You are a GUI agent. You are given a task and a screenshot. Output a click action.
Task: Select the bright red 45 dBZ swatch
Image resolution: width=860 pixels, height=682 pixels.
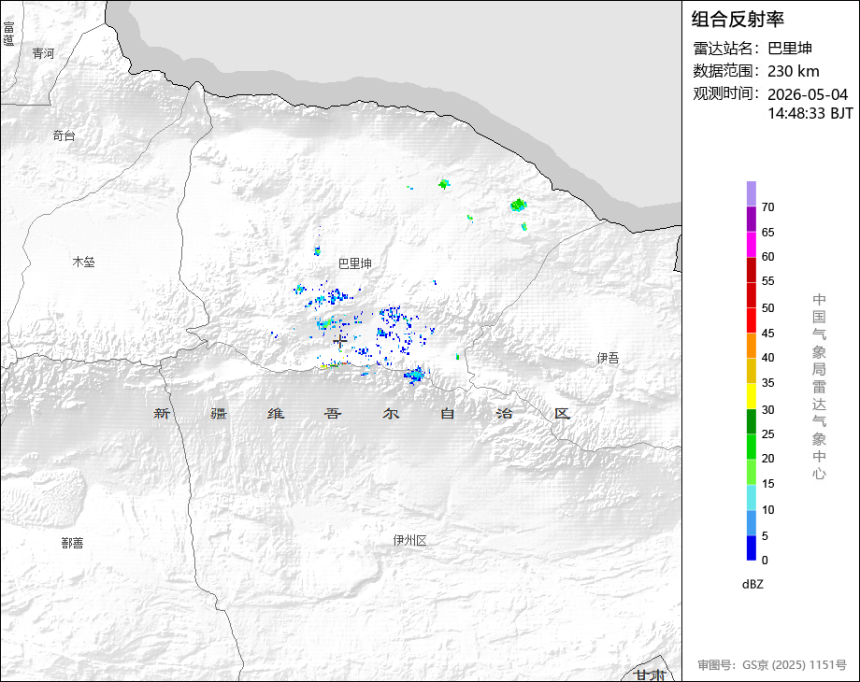click(x=751, y=320)
